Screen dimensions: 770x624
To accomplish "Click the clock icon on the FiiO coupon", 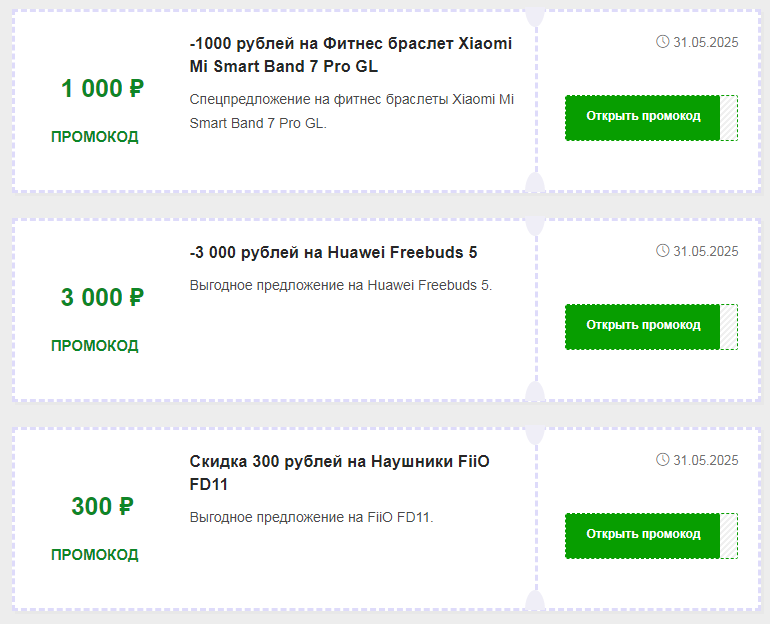I will tap(662, 460).
